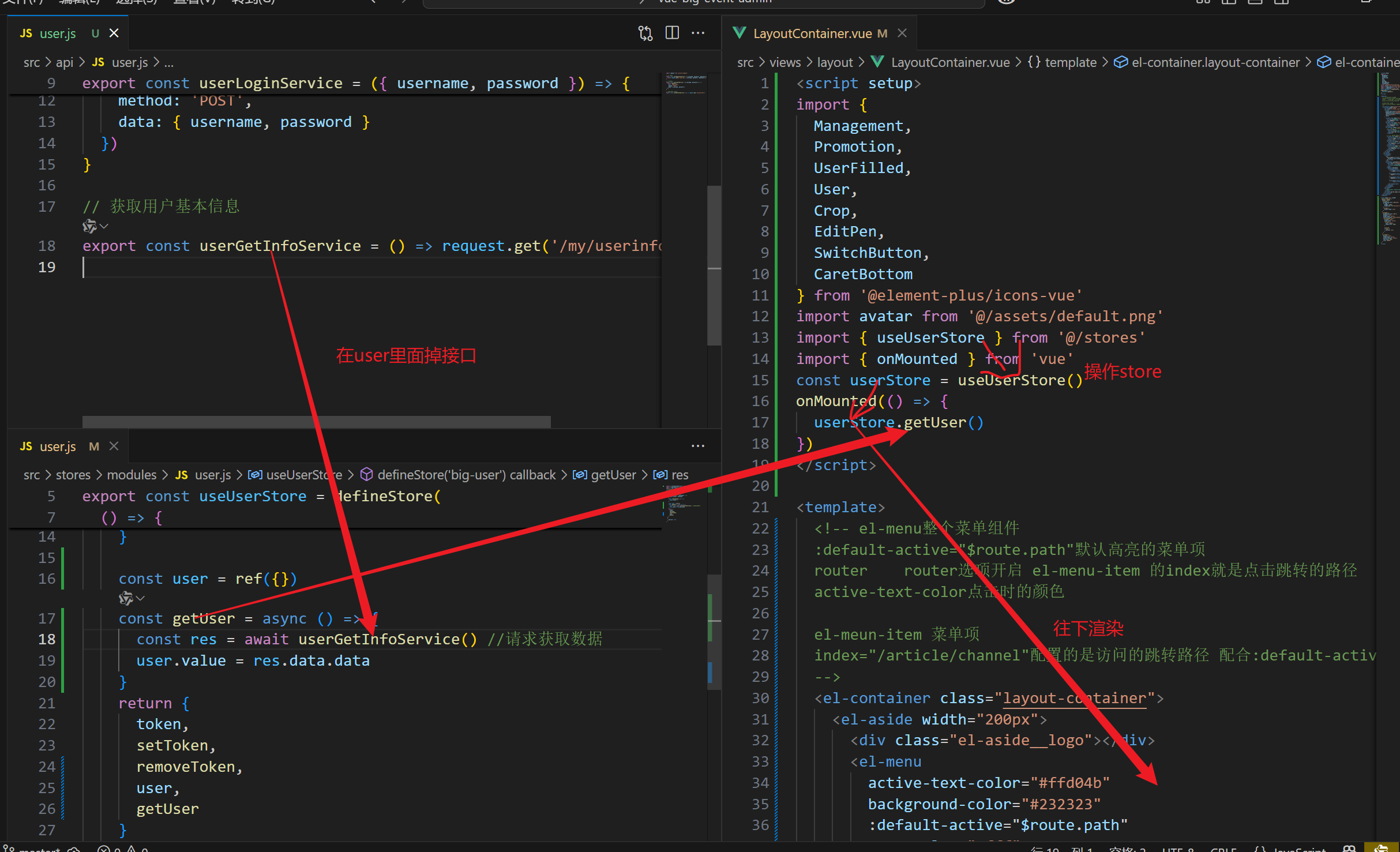Select el-container.layout-container breadcrumb item

tap(1215, 62)
